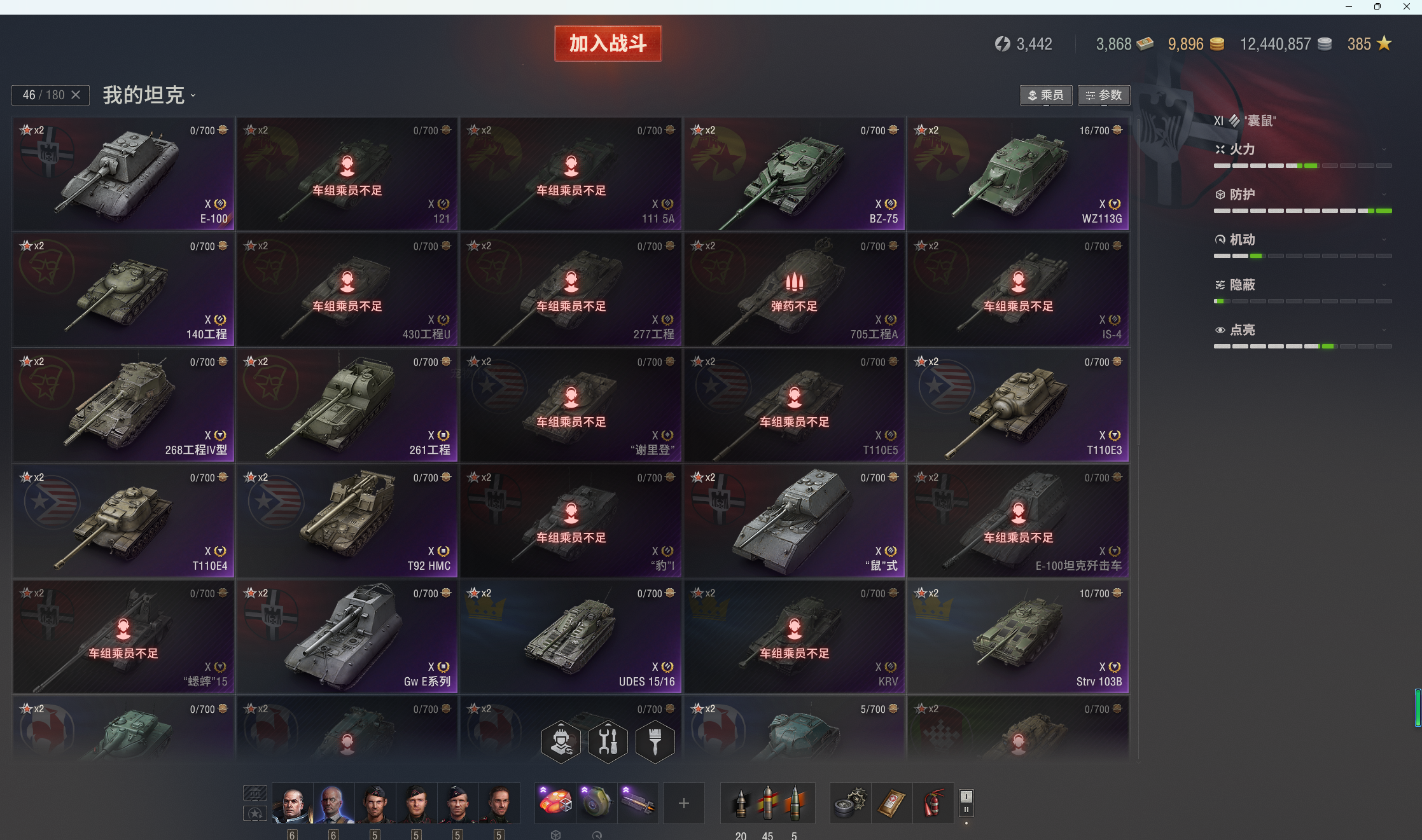Image resolution: width=1422 pixels, height=840 pixels.
Task: Select the first aid kit consumable
Action: coord(892,803)
